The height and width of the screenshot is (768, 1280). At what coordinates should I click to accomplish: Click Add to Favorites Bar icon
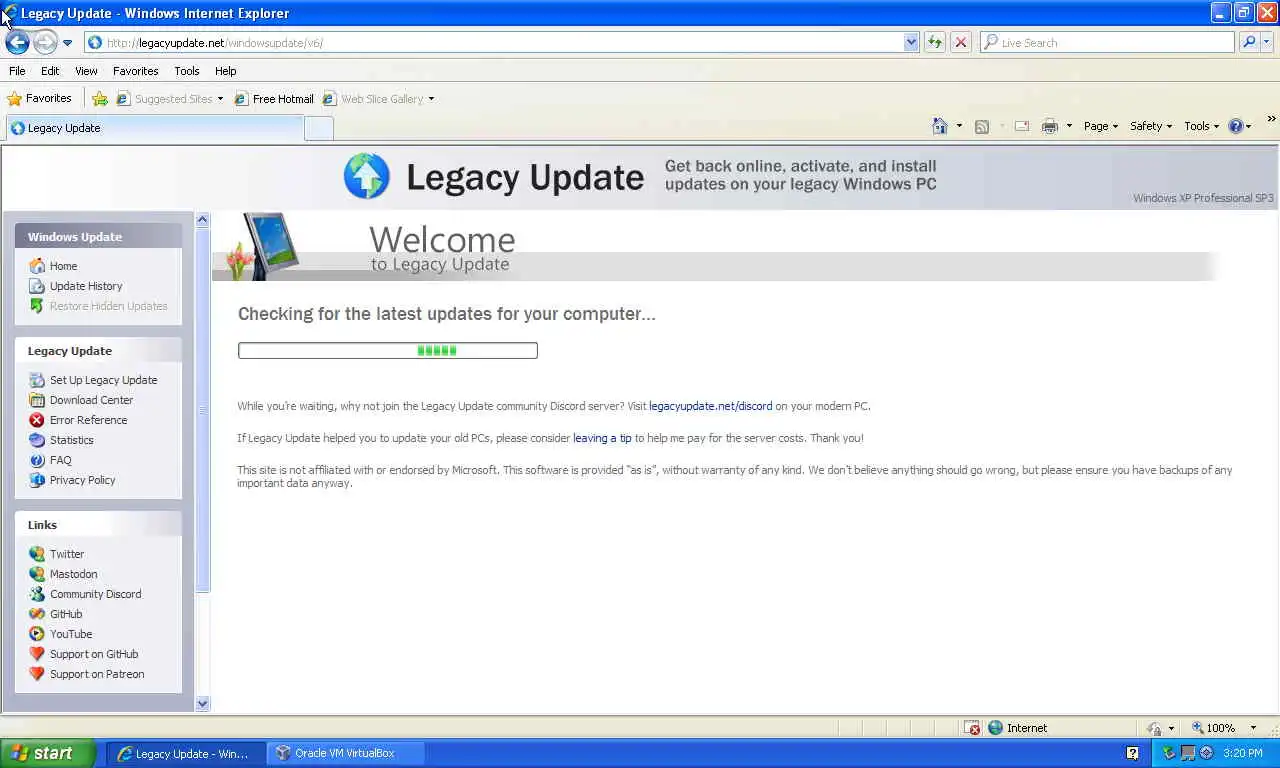click(100, 98)
